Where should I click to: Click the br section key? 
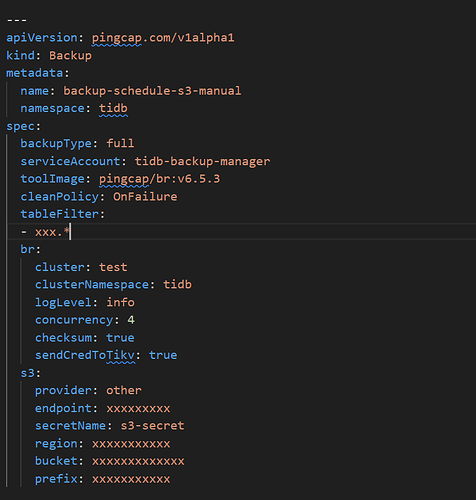coord(27,249)
